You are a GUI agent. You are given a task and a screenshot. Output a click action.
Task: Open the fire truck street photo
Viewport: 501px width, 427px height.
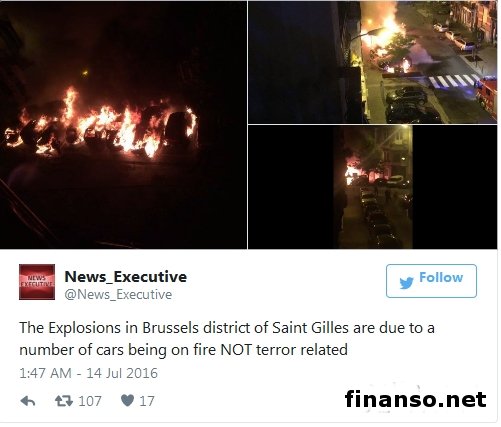coord(373,62)
